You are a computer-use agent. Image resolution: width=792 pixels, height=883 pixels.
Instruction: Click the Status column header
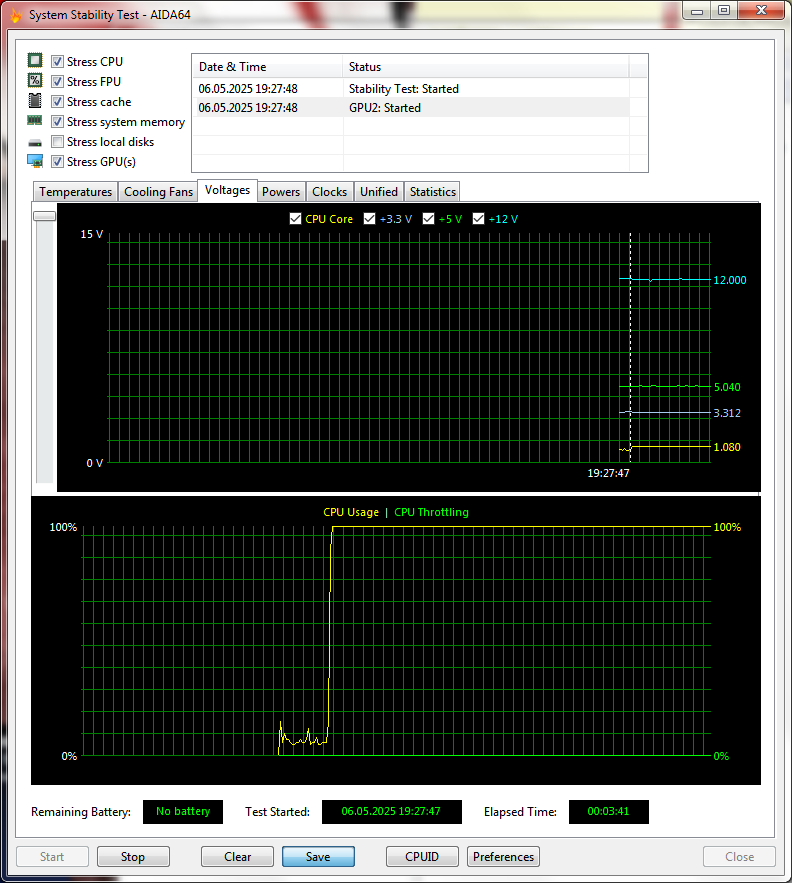[486, 66]
